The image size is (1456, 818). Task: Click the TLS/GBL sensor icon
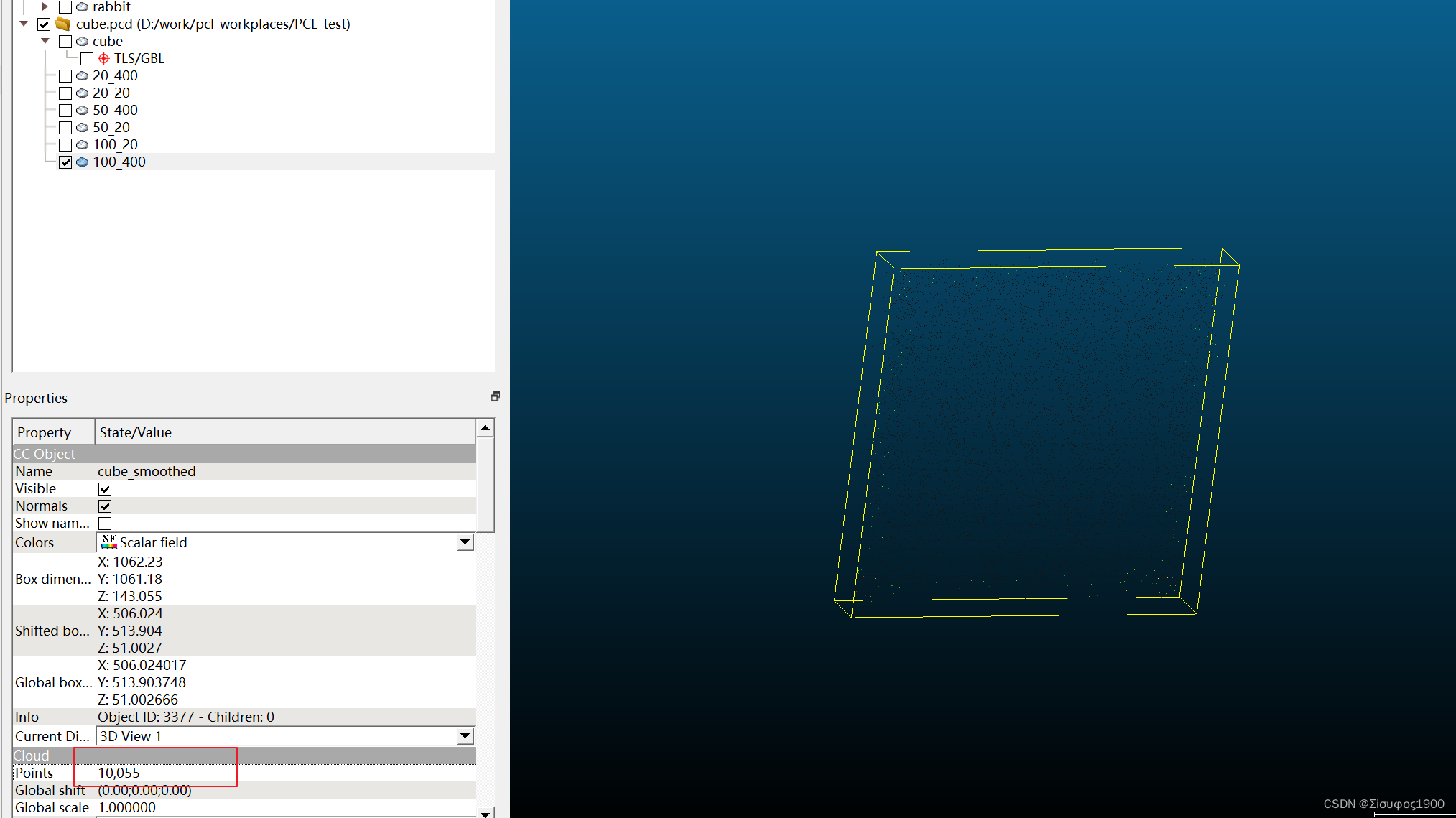[104, 59]
